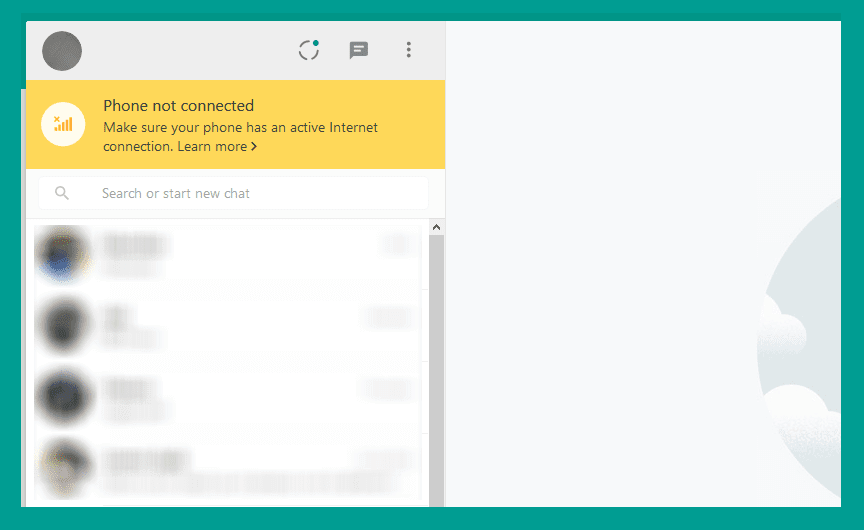Click the Phone not connected heading
Screen dimensions: 864x530
point(179,105)
